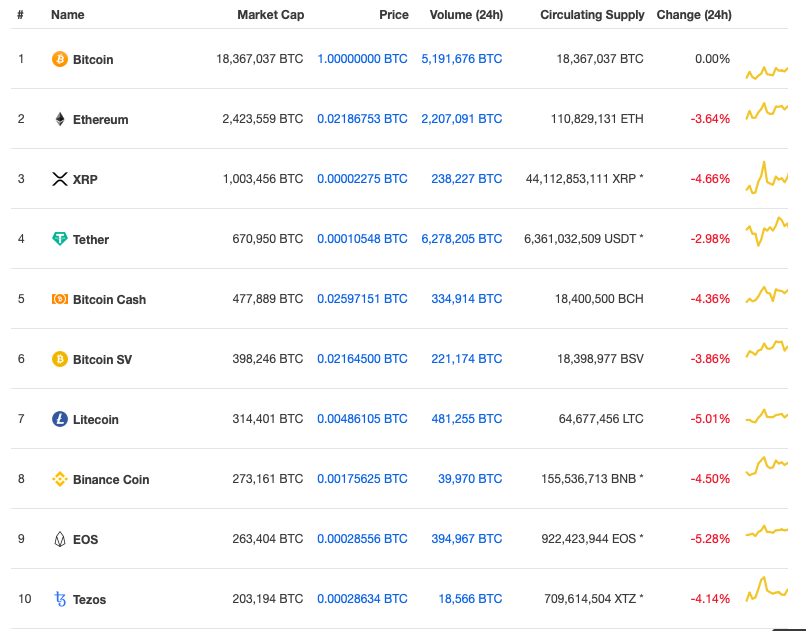Click the Tezos logo icon

pos(59,598)
